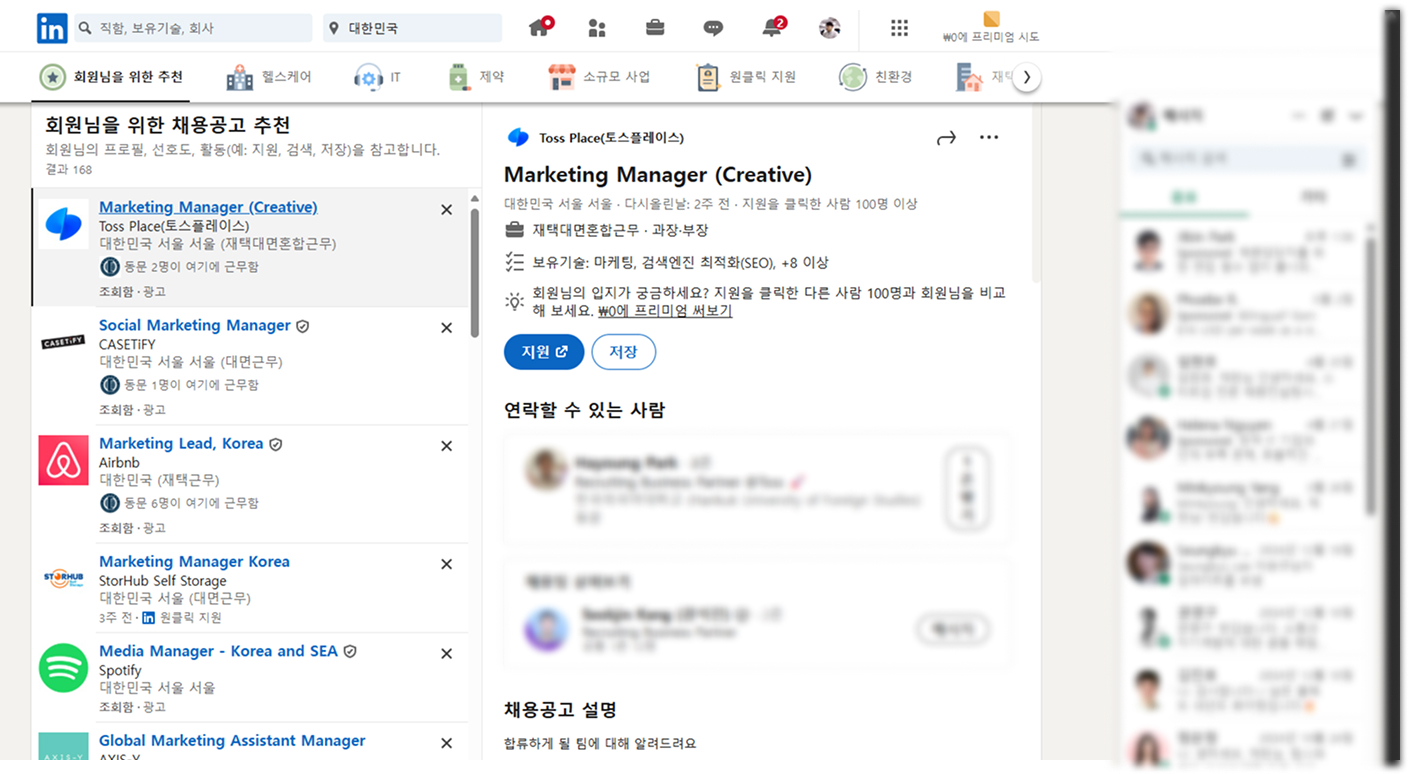Click verified badge beside Marketing Lead, Korea

276,444
